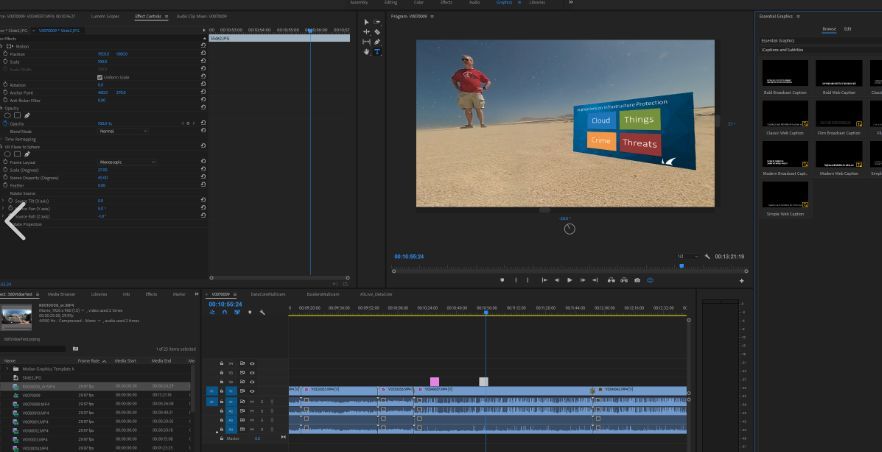This screenshot has height=452, width=882.
Task: Expand workspace overflow chevron at top
Action: tap(570, 2)
